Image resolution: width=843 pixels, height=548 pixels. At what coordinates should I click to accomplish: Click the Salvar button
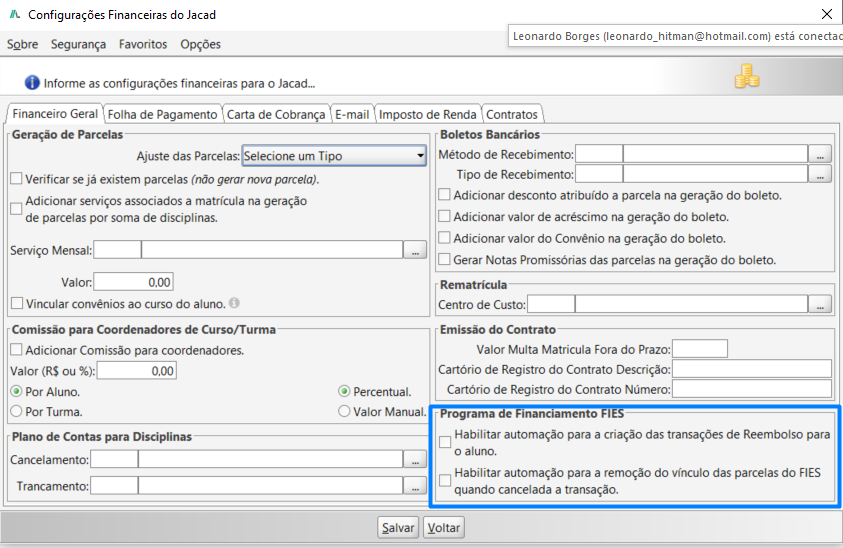point(398,528)
